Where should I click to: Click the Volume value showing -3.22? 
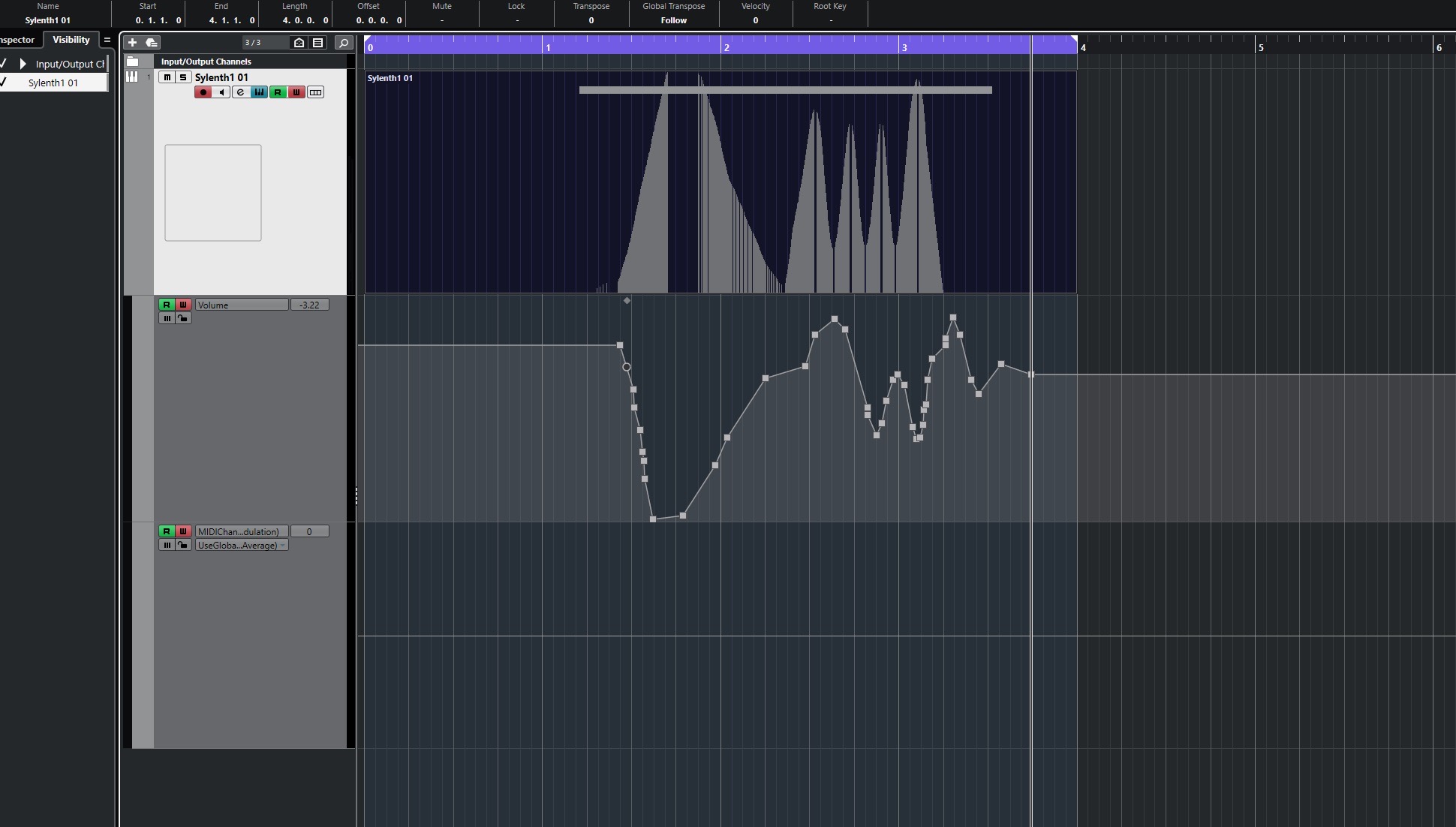tap(309, 305)
